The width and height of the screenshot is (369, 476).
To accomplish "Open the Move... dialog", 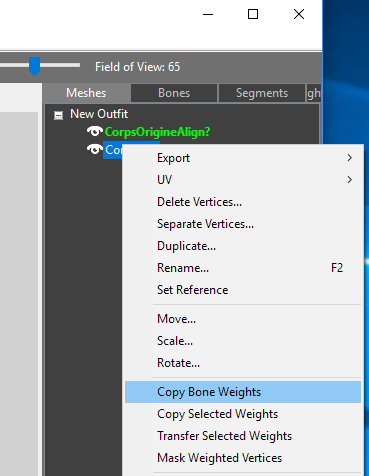I will click(243, 319).
